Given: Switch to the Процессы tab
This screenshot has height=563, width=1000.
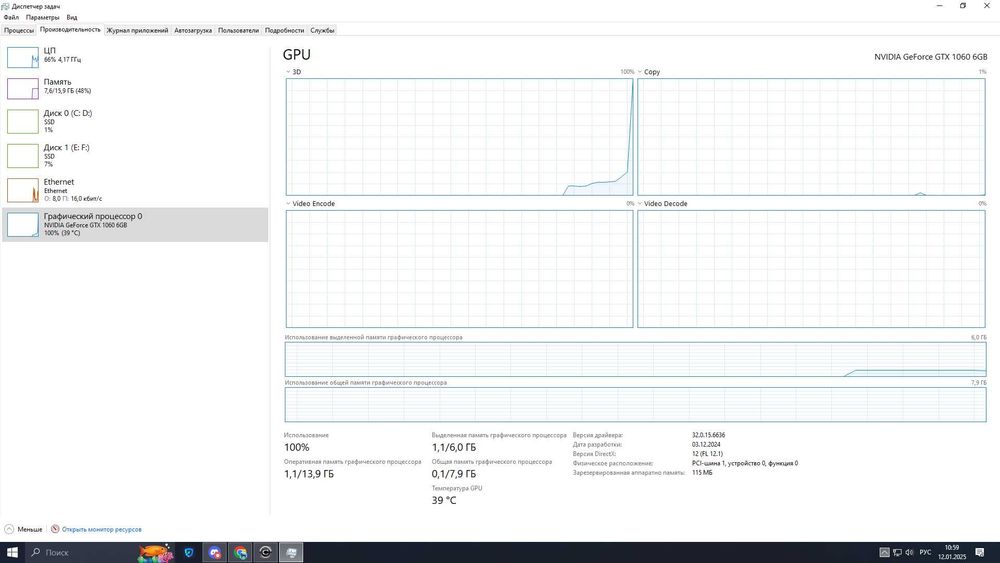Looking at the screenshot, I should [18, 30].
